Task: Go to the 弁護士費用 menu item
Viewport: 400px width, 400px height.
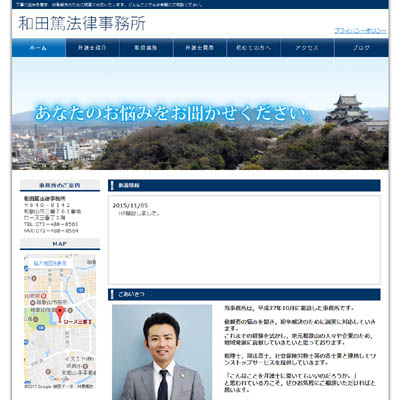Action: pos(200,48)
